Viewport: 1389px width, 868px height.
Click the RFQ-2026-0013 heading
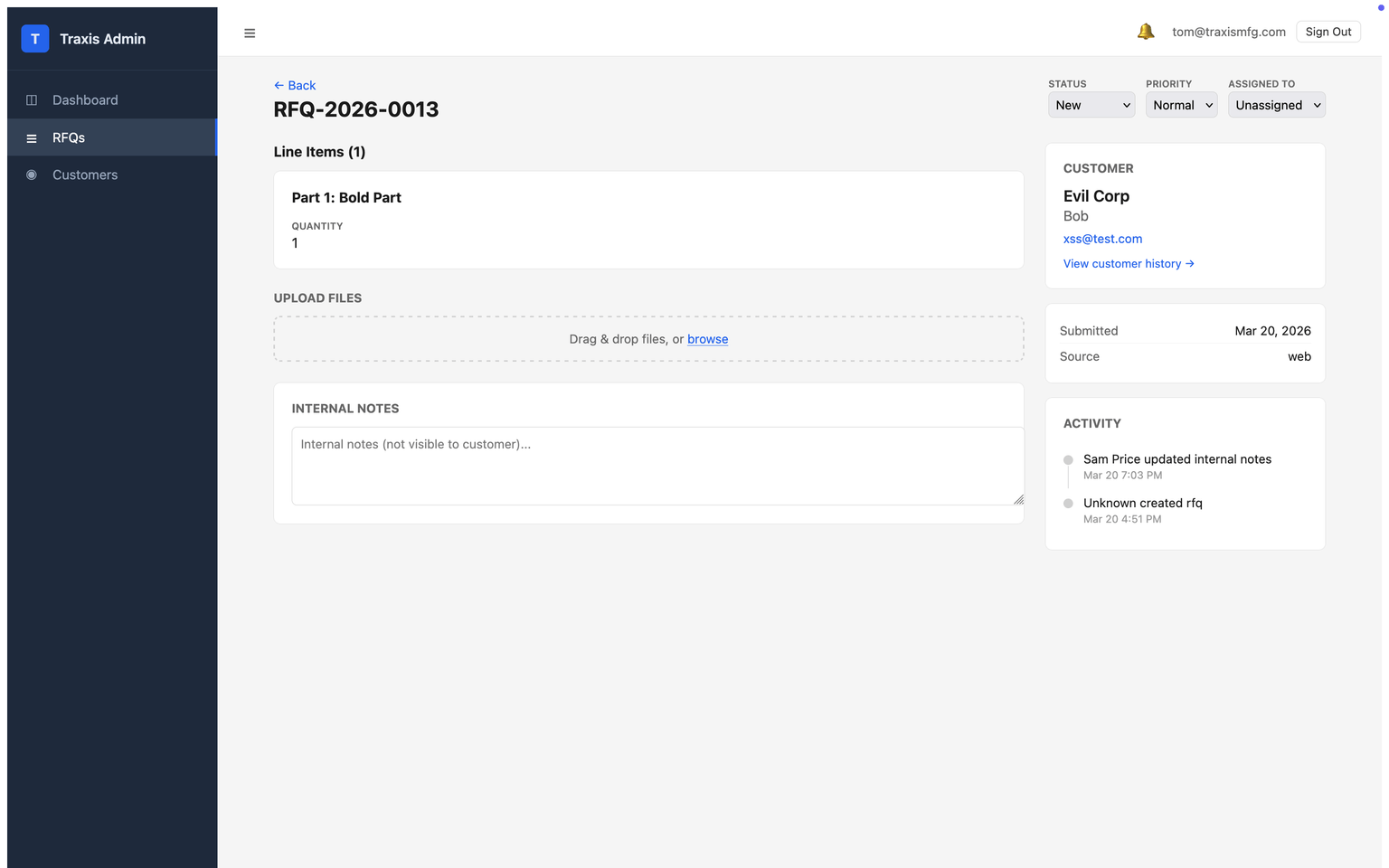coord(356,109)
